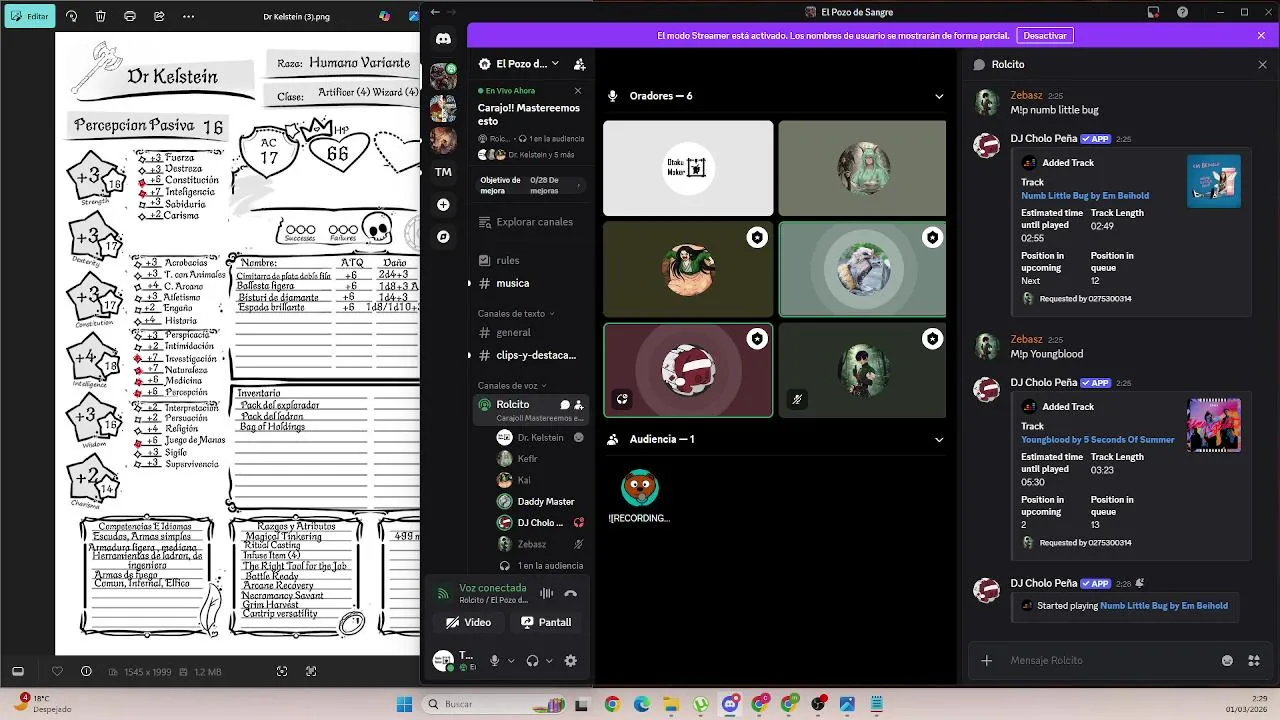Fit image to window in Photos
Image resolution: width=1280 pixels, height=720 pixels.
click(282, 672)
